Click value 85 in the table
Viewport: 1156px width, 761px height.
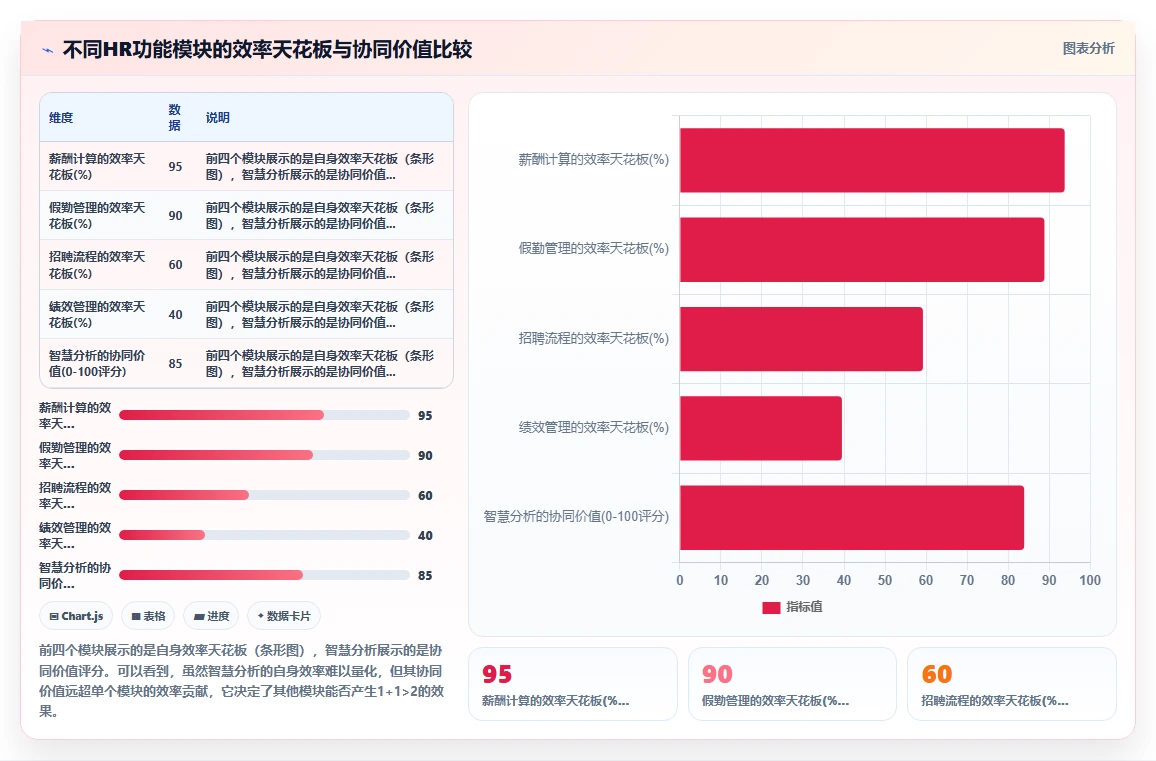click(x=175, y=363)
